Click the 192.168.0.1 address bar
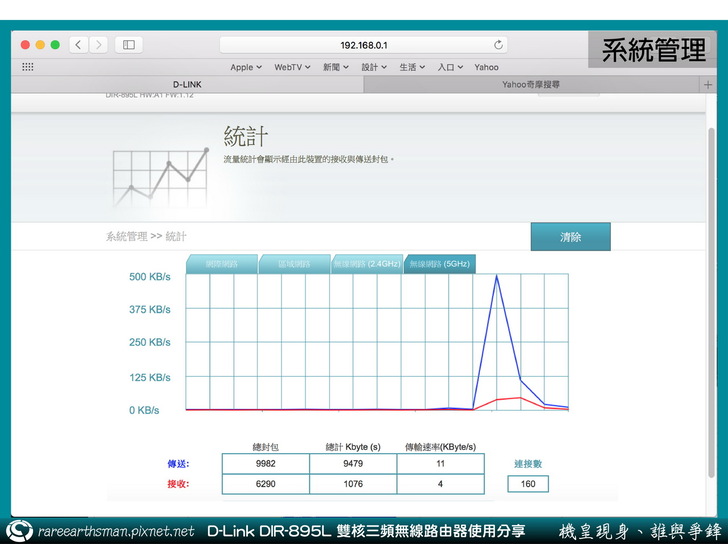The width and height of the screenshot is (728, 544). (x=363, y=45)
